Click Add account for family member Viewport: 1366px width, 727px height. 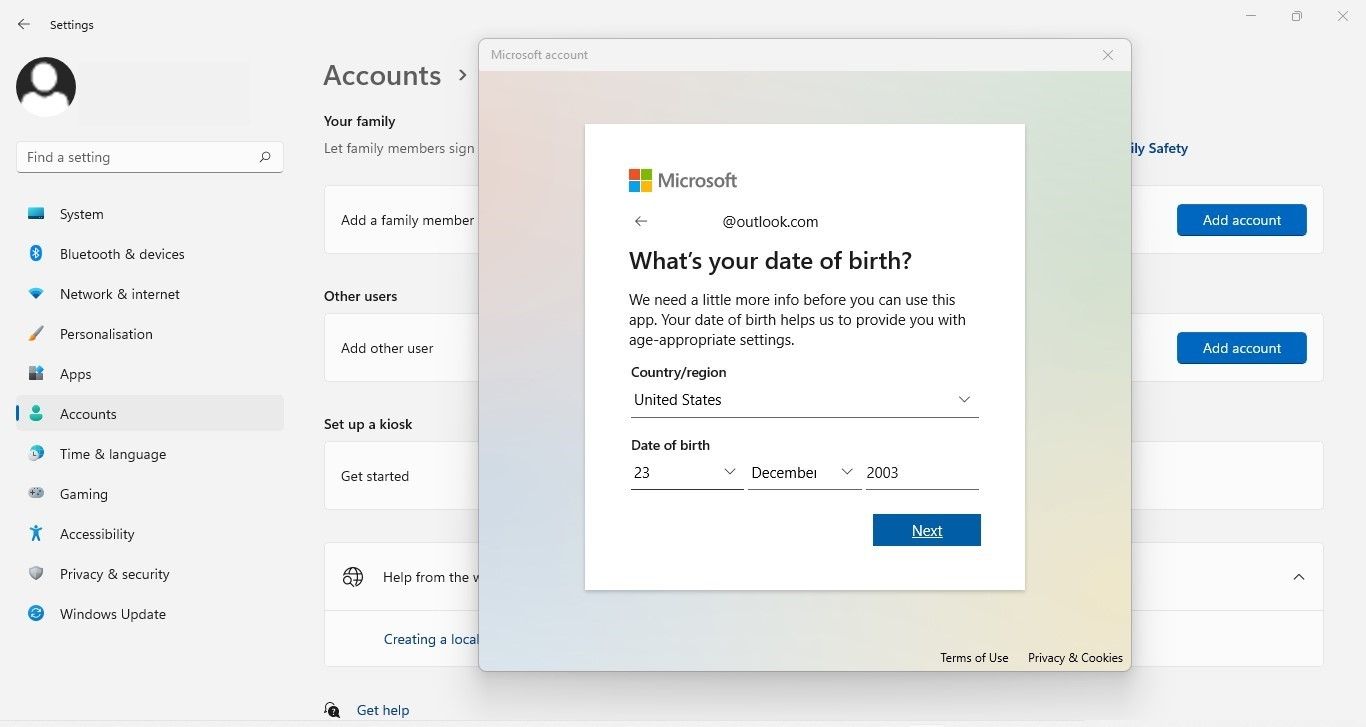(x=1242, y=220)
